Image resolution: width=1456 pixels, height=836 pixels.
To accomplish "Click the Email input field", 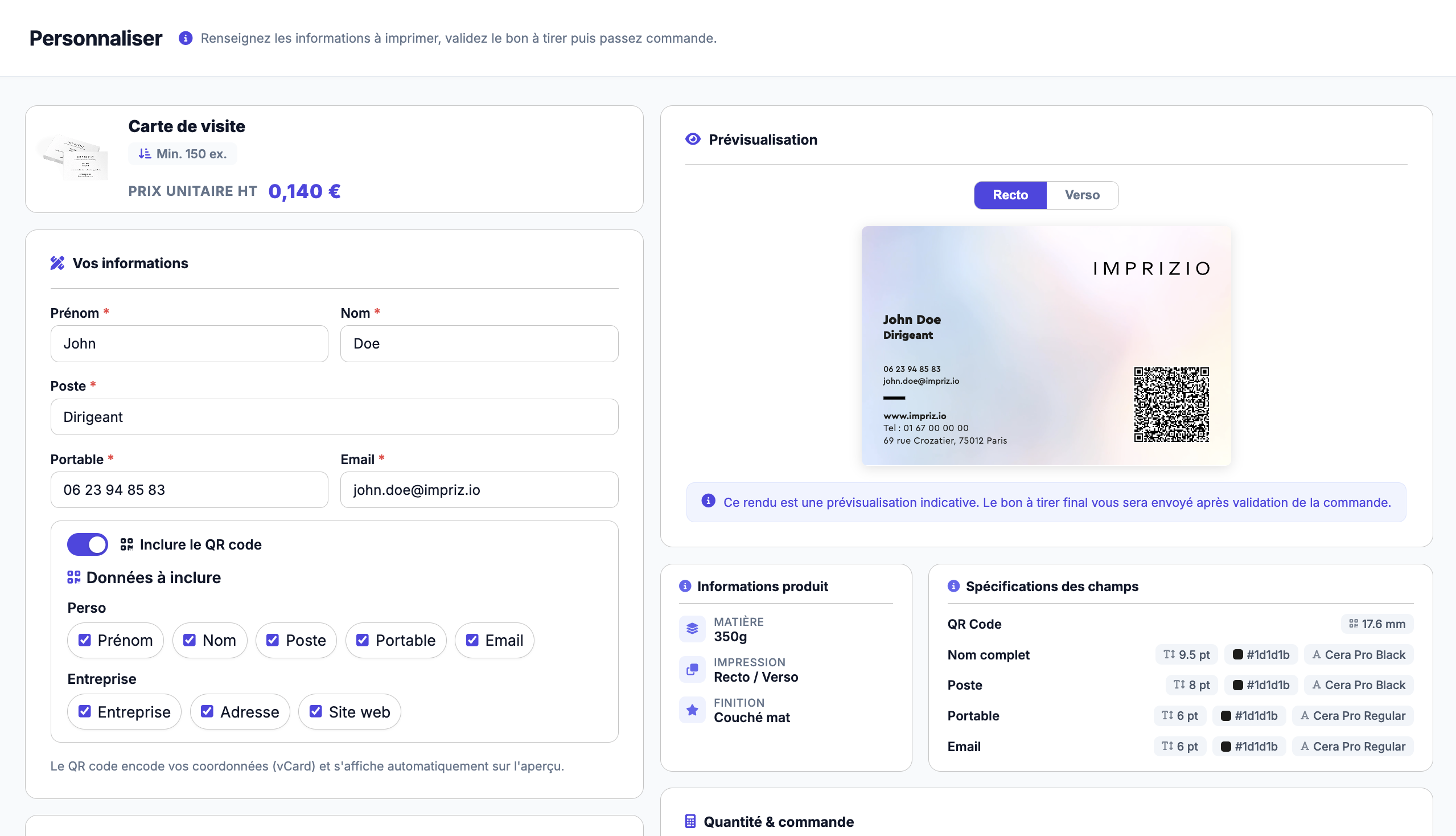I will click(479, 490).
